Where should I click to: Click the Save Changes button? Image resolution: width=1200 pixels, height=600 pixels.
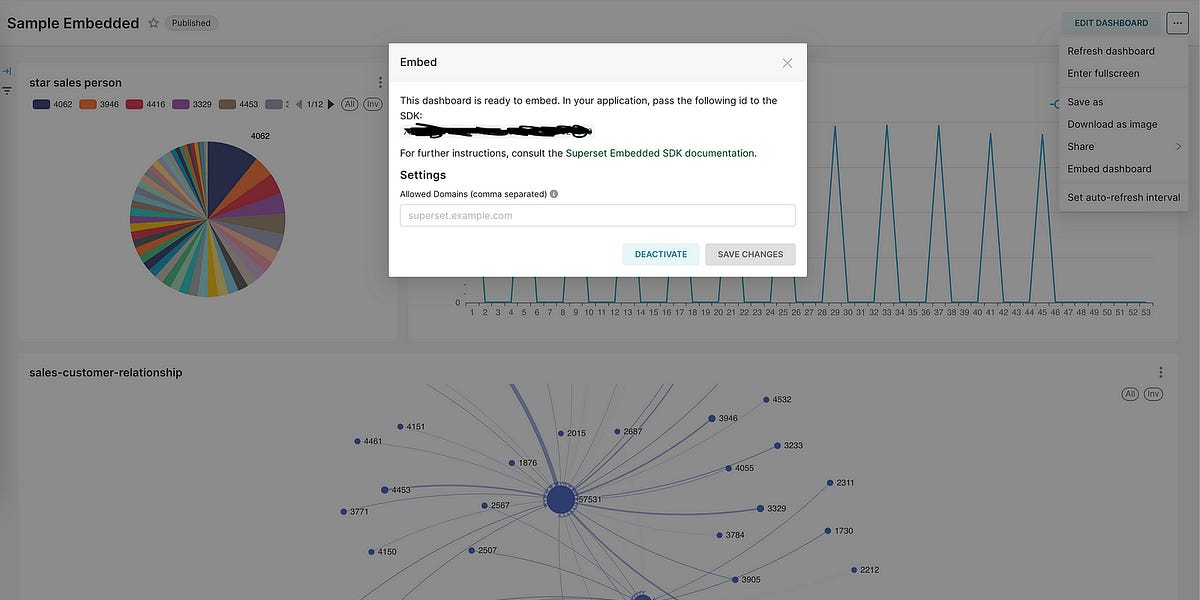coord(750,254)
